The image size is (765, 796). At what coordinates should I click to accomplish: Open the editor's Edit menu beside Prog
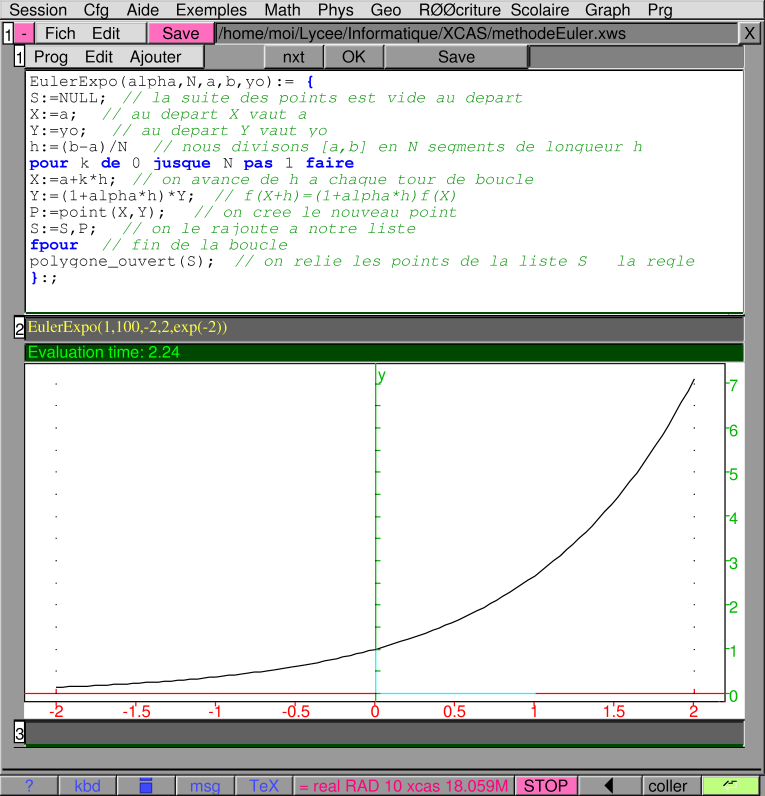[x=98, y=57]
